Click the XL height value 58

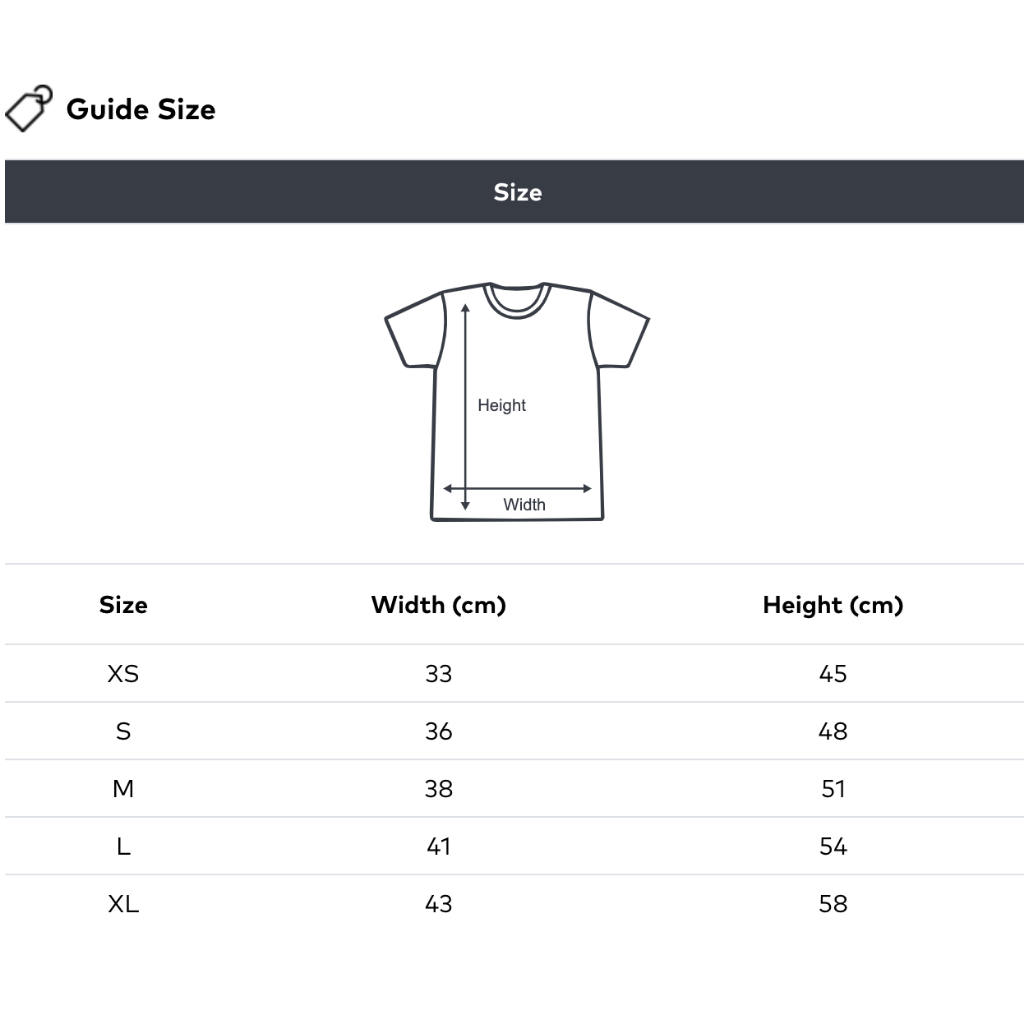coord(832,904)
